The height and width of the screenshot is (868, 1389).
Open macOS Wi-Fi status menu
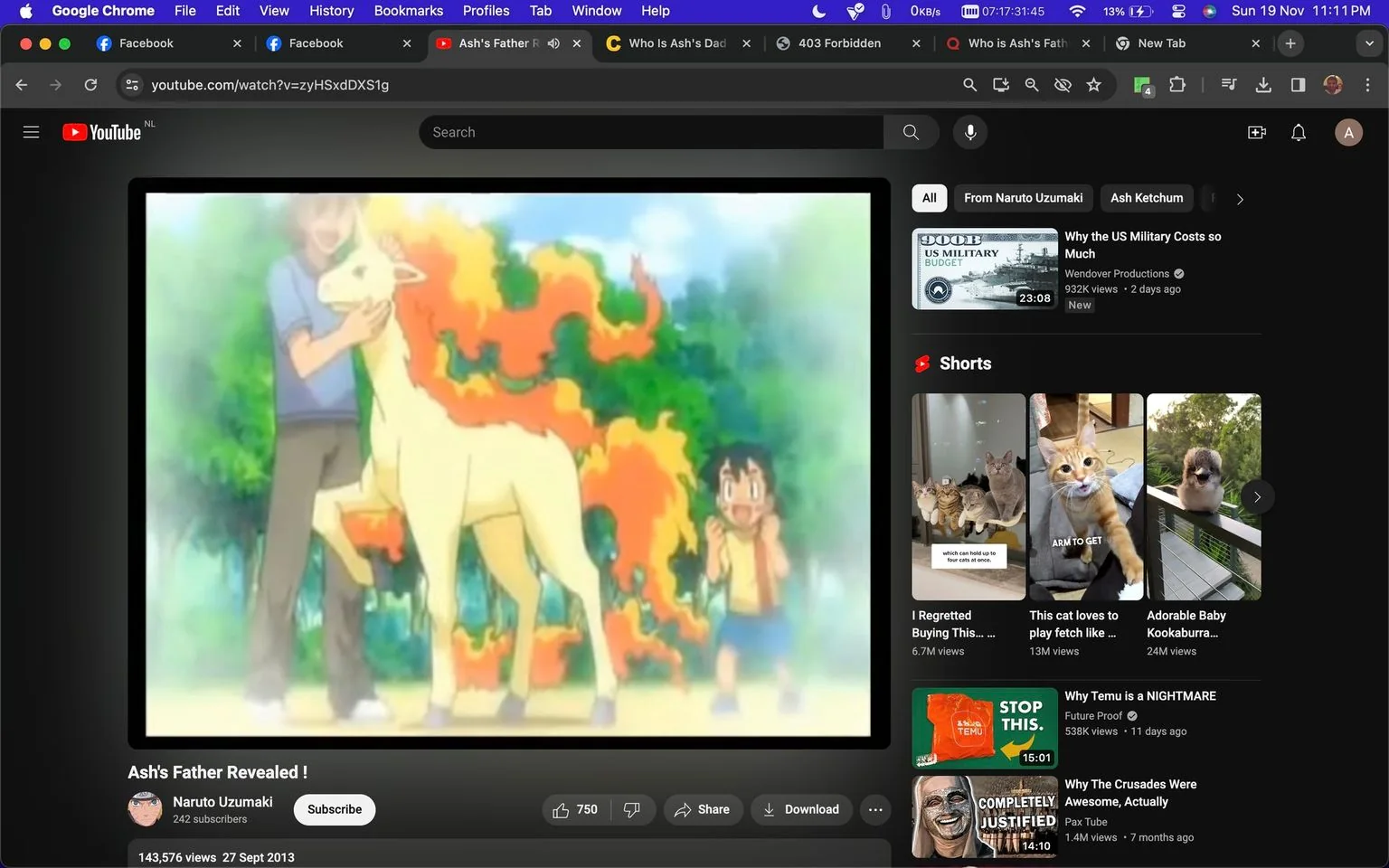[1077, 11]
